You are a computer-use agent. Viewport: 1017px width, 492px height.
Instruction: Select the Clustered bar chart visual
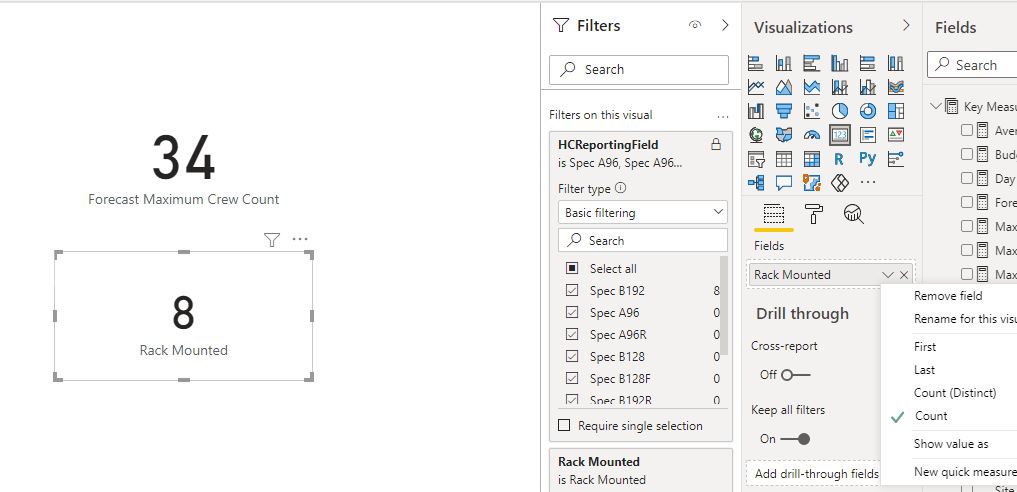tap(811, 63)
